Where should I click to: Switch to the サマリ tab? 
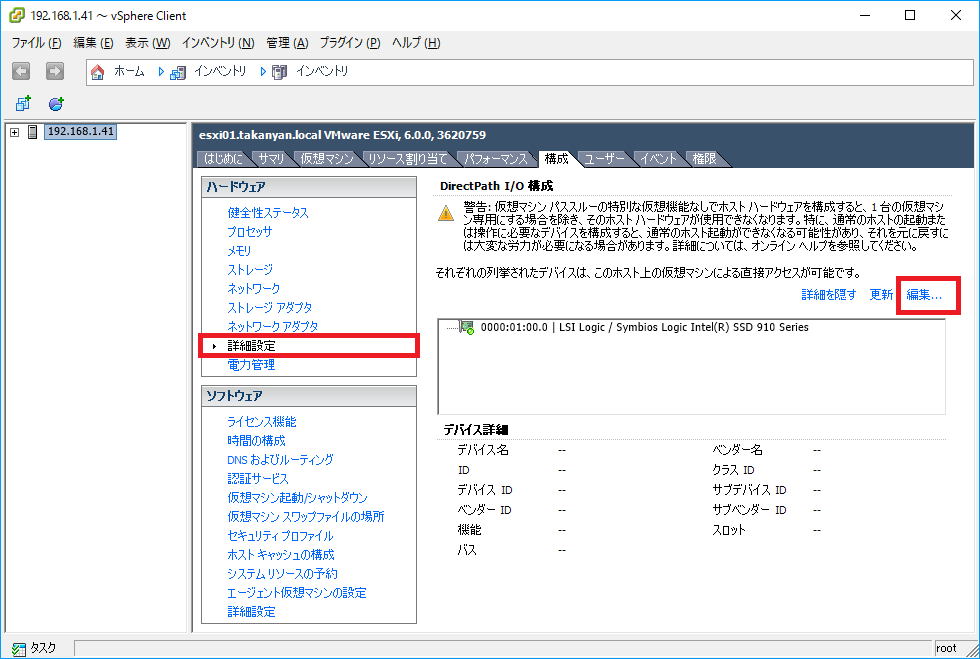tap(271, 159)
